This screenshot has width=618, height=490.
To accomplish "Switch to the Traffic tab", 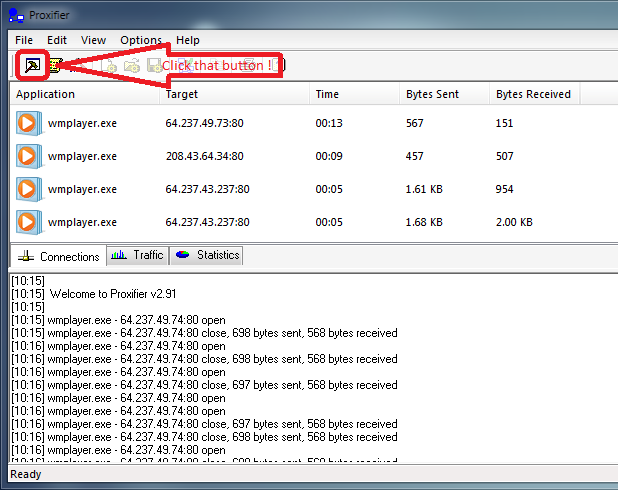I will pos(138,255).
